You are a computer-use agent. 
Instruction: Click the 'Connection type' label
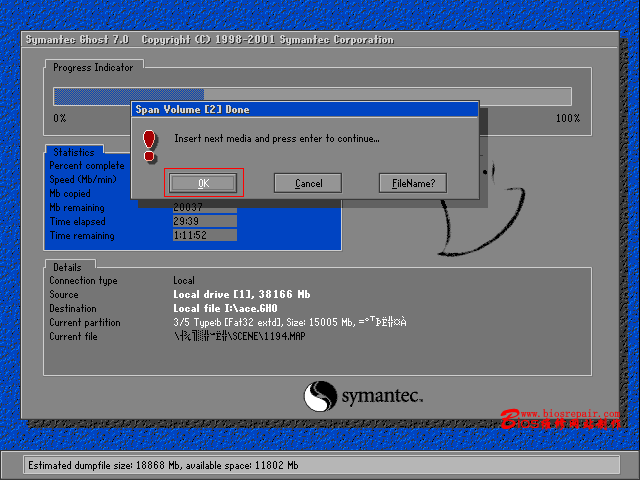point(83,280)
